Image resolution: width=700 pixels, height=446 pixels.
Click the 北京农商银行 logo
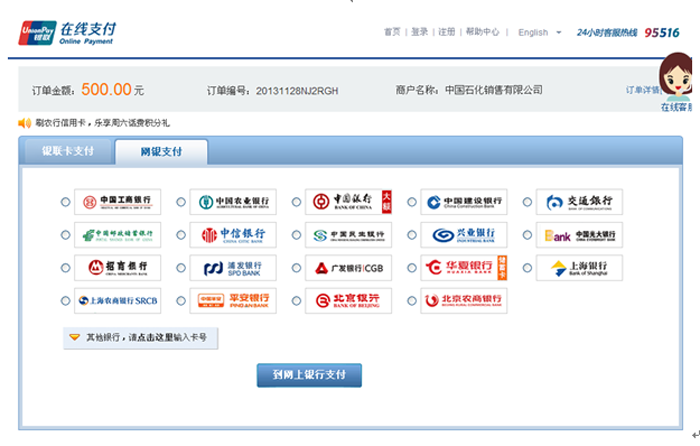(464, 301)
